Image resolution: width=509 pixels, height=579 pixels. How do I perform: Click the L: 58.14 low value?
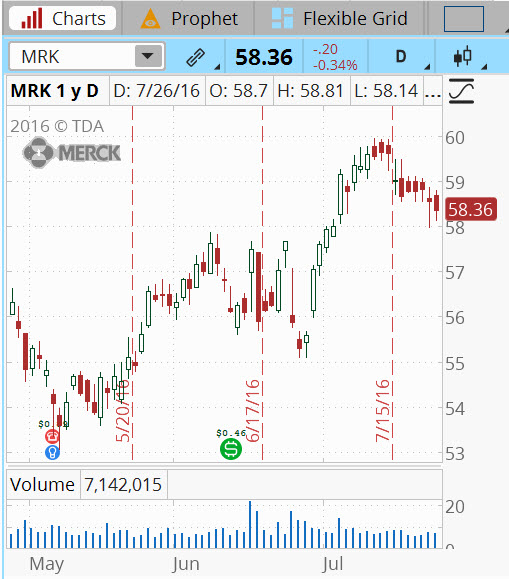click(x=386, y=91)
